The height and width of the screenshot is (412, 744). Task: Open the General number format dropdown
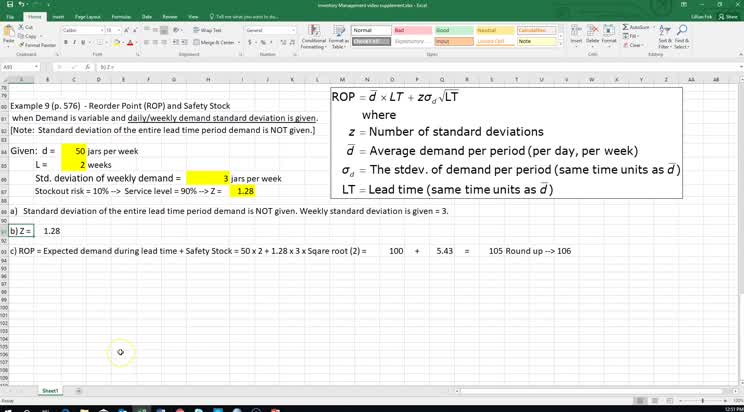(290, 31)
